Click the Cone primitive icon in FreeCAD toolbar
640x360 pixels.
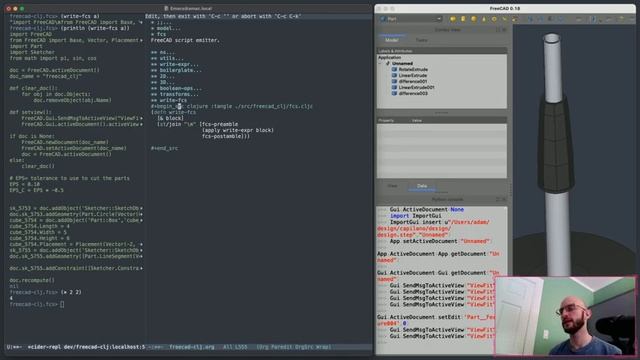point(484,19)
